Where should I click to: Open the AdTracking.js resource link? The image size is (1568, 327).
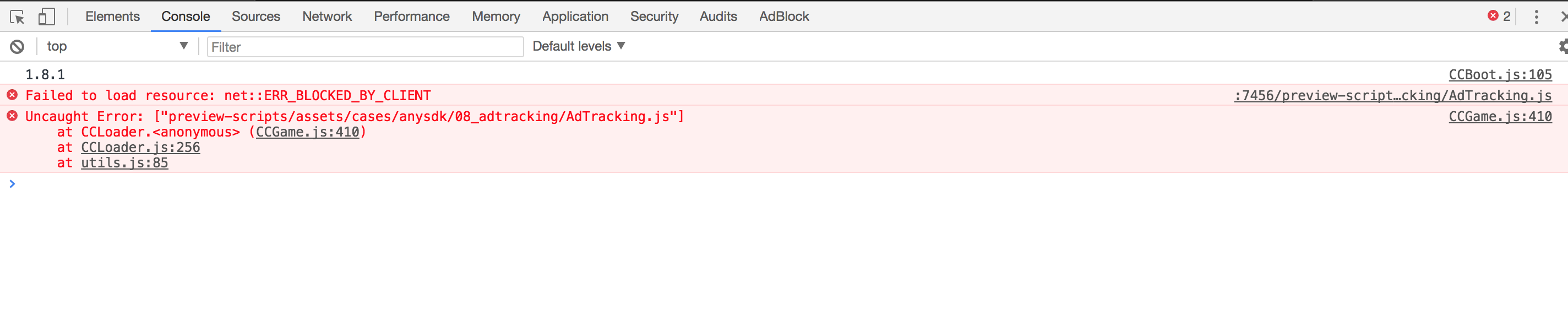tap(1393, 96)
